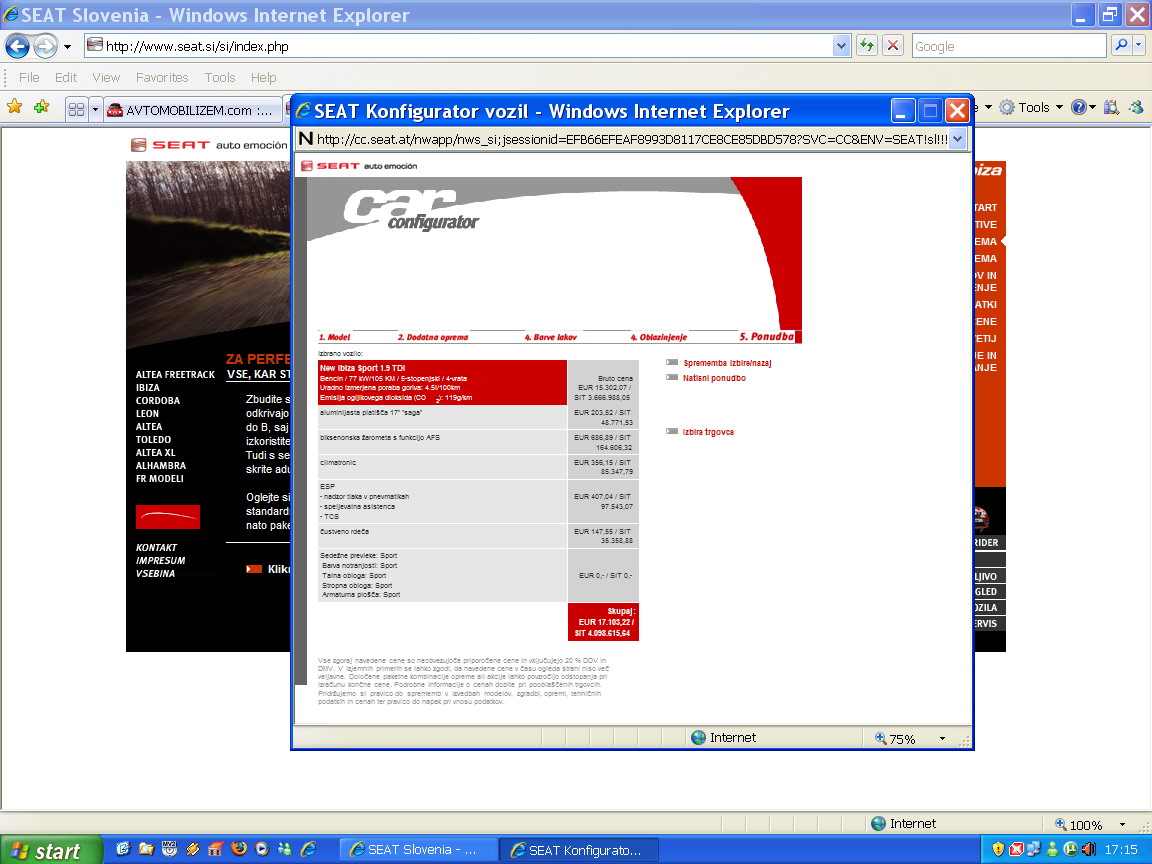Click KONTAKT link on SEAT page

pos(156,548)
